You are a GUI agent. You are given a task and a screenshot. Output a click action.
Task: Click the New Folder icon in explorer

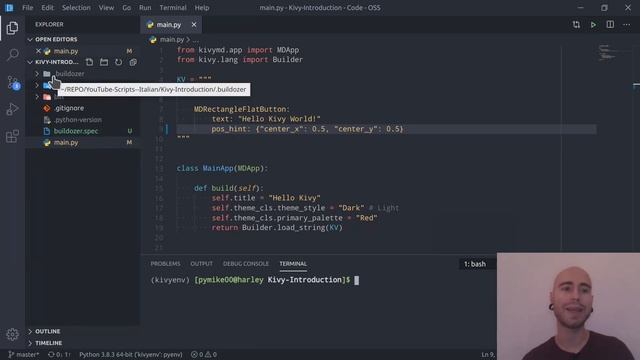click(104, 62)
